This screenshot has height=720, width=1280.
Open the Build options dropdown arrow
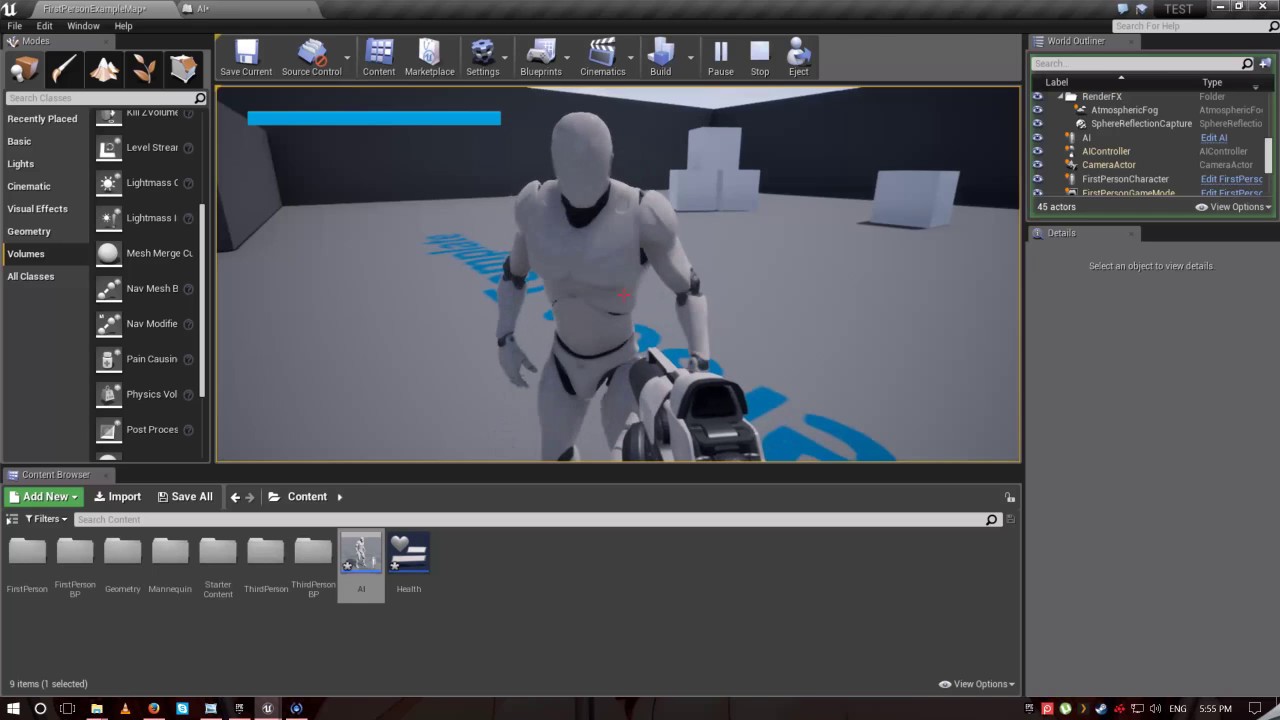(x=691, y=58)
